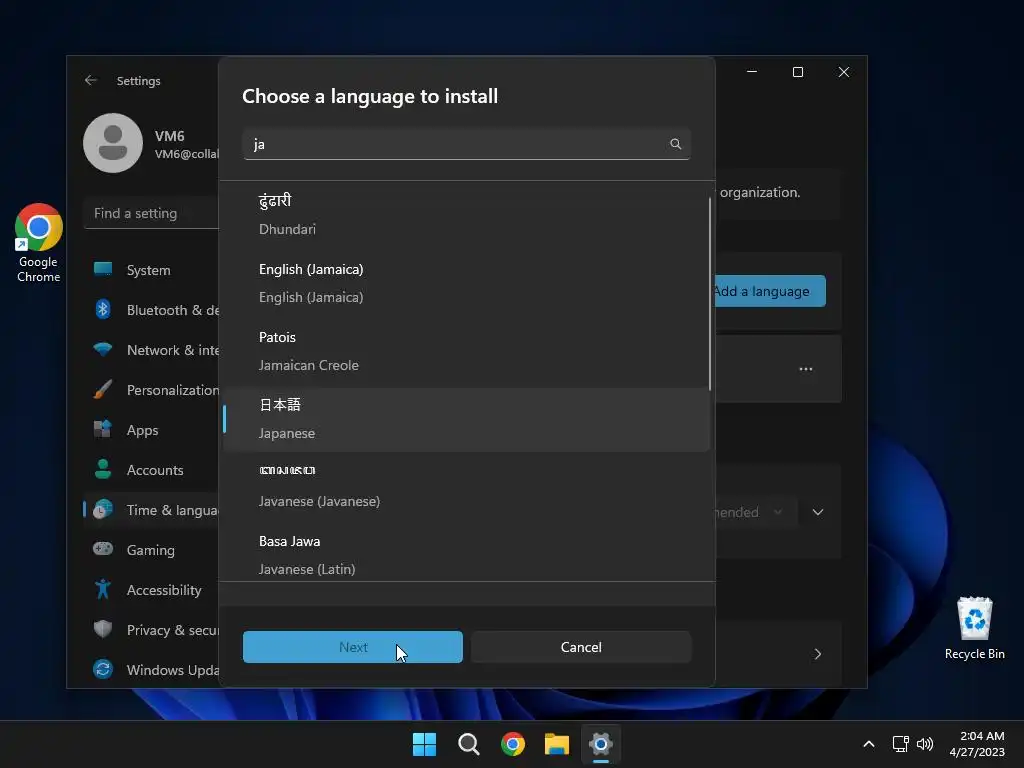The image size is (1024, 768).
Task: Select Patois Jamaican Creole
Action: (466, 351)
